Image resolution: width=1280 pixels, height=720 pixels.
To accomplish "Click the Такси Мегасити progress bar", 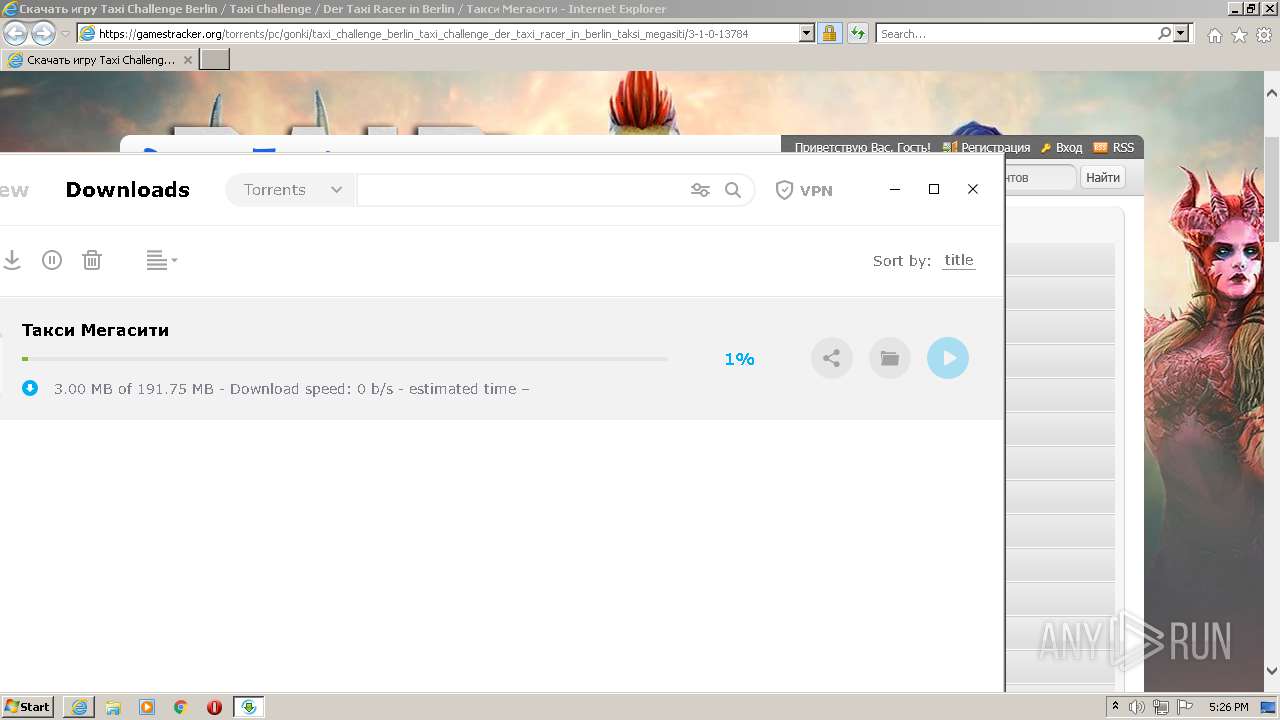I will pyautogui.click(x=345, y=358).
